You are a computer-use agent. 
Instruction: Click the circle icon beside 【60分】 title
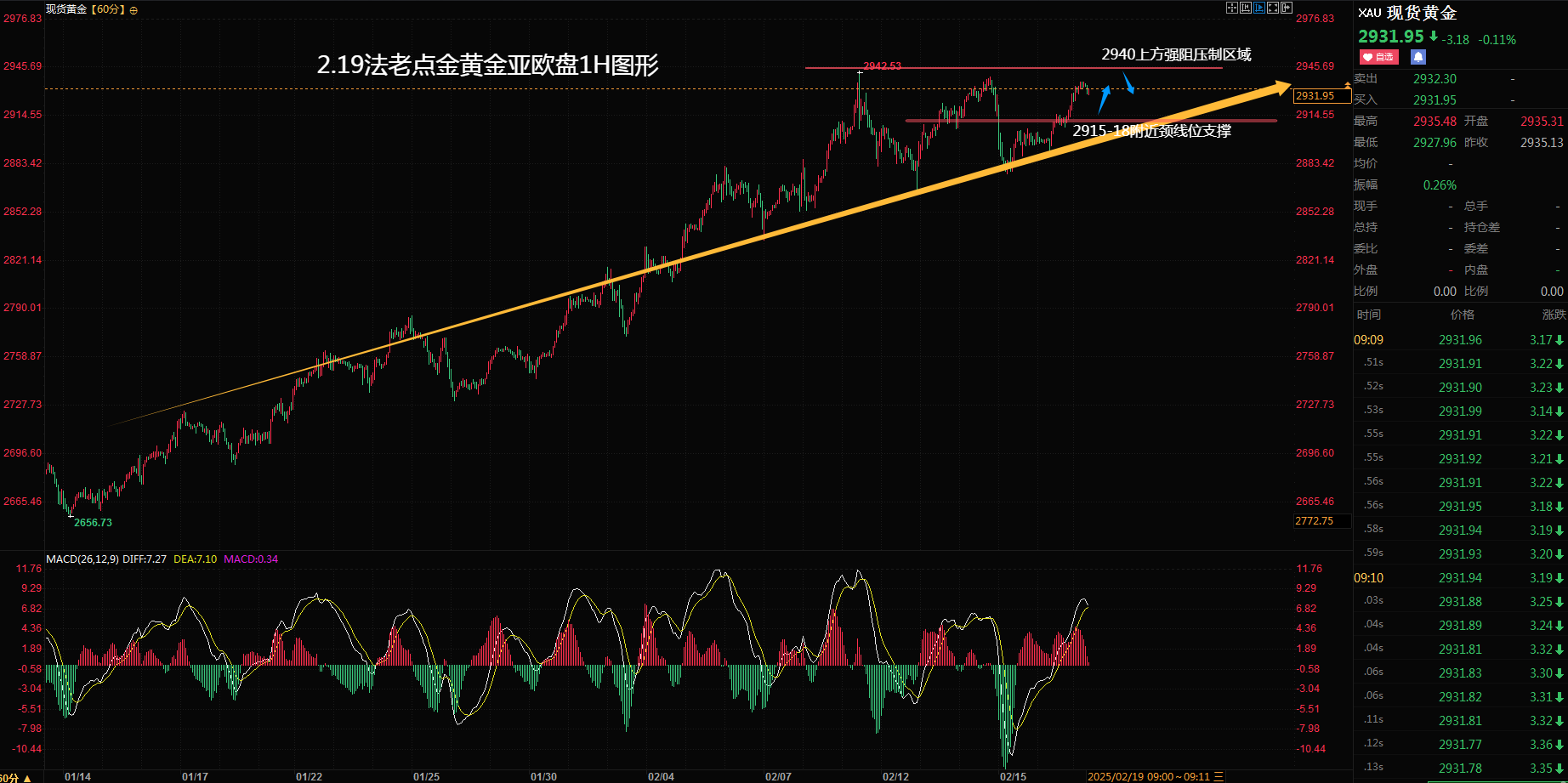(134, 10)
